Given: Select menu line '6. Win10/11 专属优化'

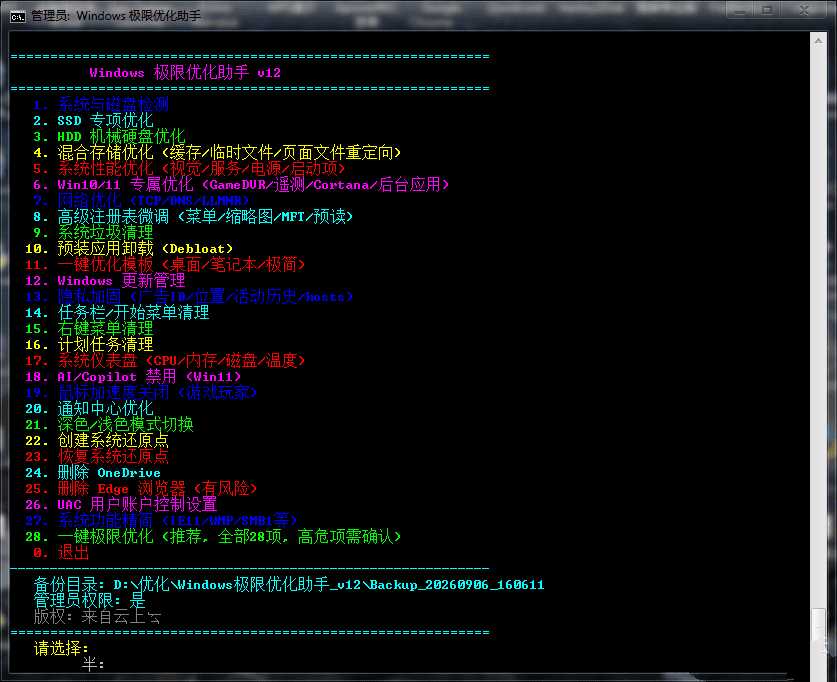Looking at the screenshot, I should point(241,185).
